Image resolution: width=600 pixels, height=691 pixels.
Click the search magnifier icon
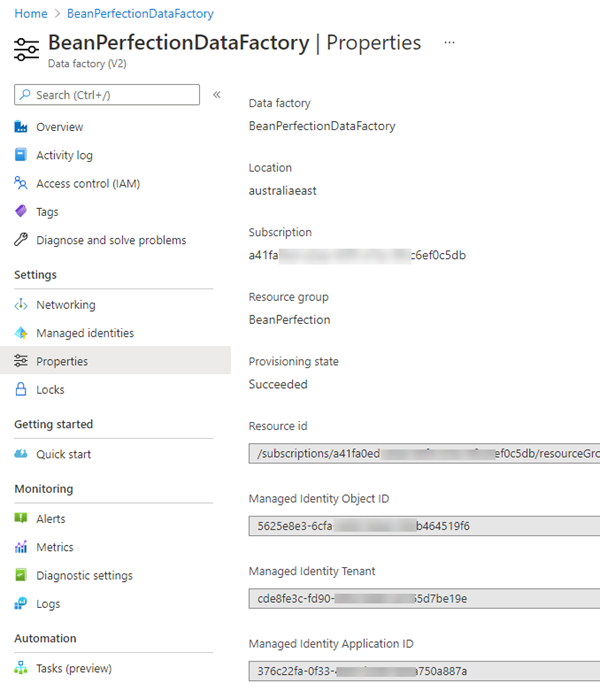click(x=25, y=94)
